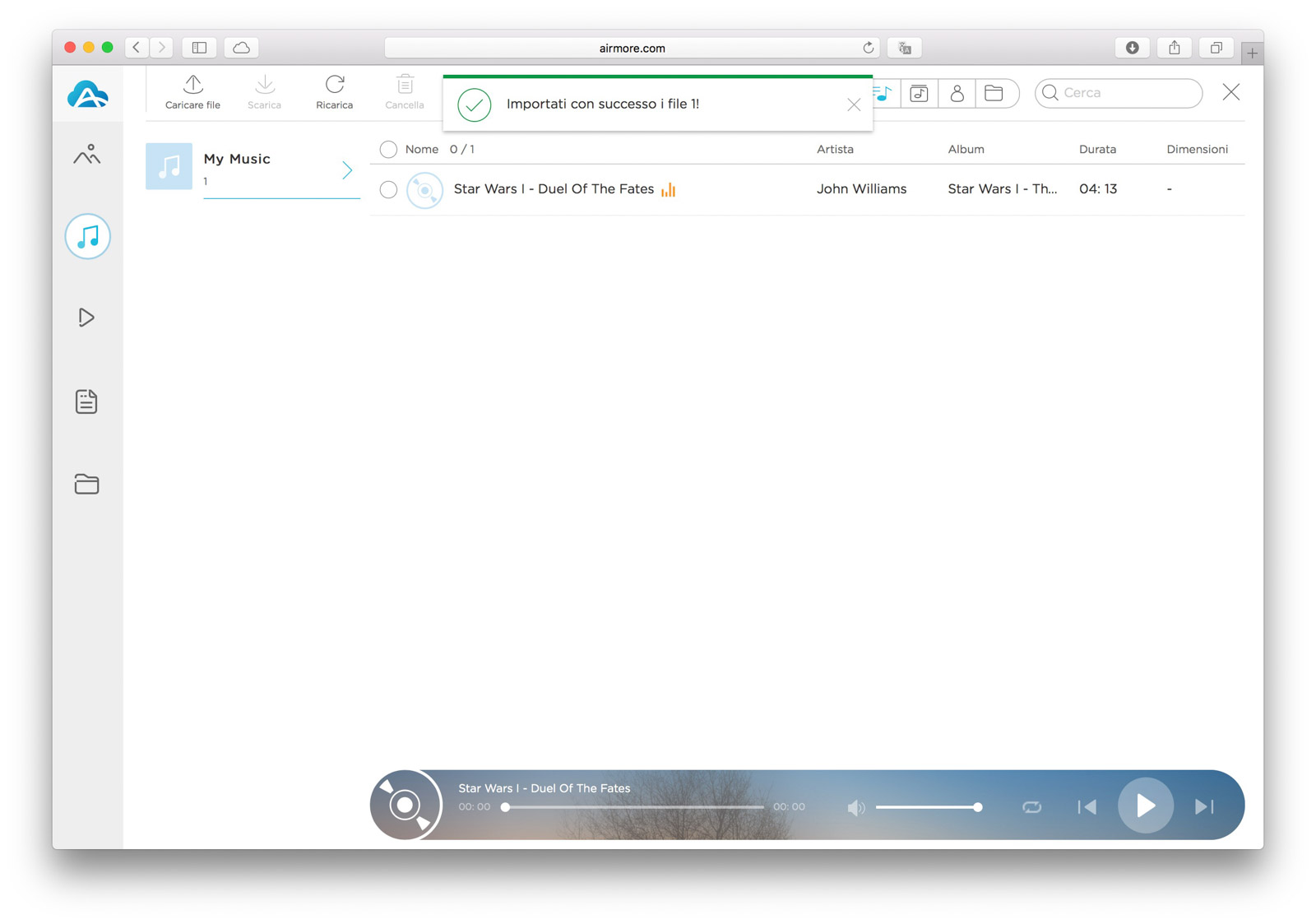Image resolution: width=1316 pixels, height=924 pixels.
Task: Switch to album view icon
Action: pos(919,93)
